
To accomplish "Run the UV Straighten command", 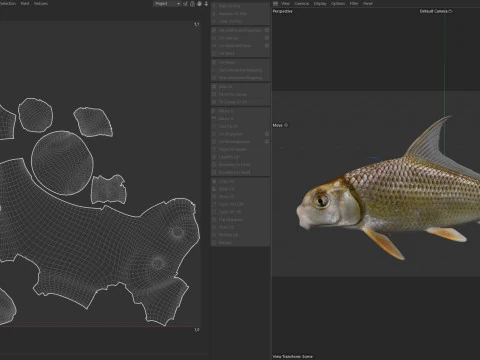I will (x=237, y=134).
